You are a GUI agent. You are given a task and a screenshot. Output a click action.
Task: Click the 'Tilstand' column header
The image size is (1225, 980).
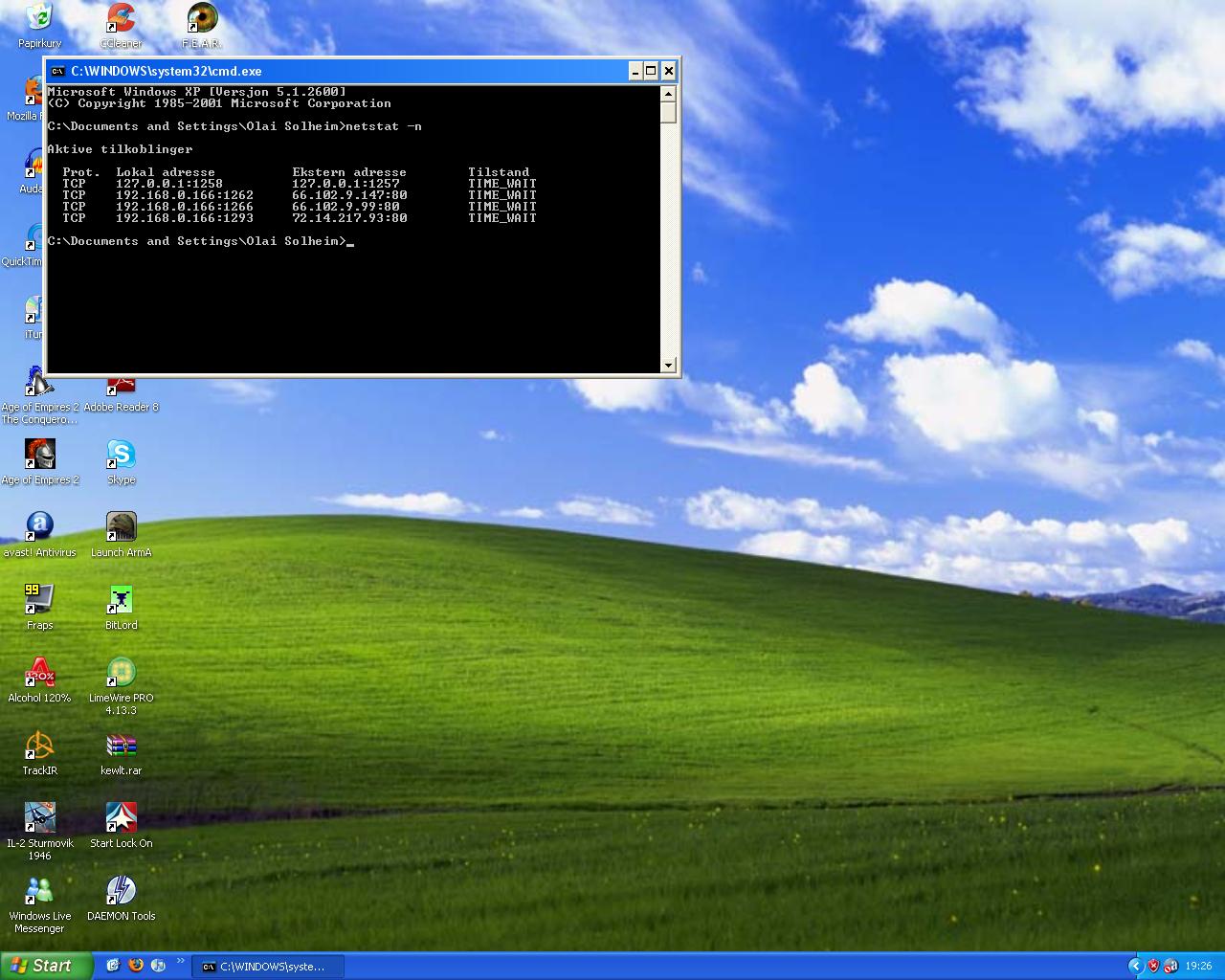coord(499,172)
